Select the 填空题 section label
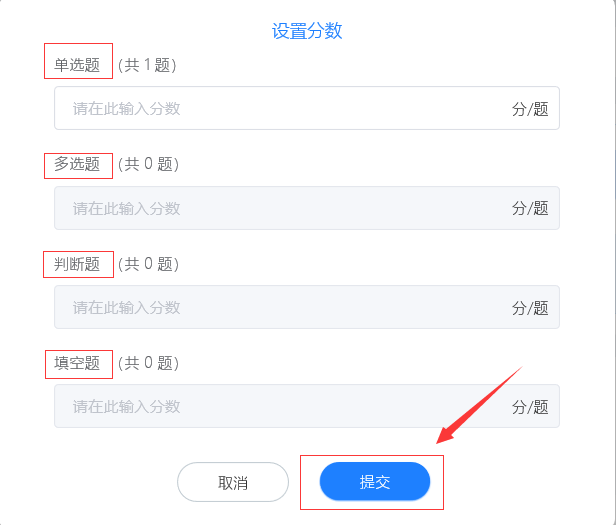Image resolution: width=616 pixels, height=525 pixels. click(77, 363)
